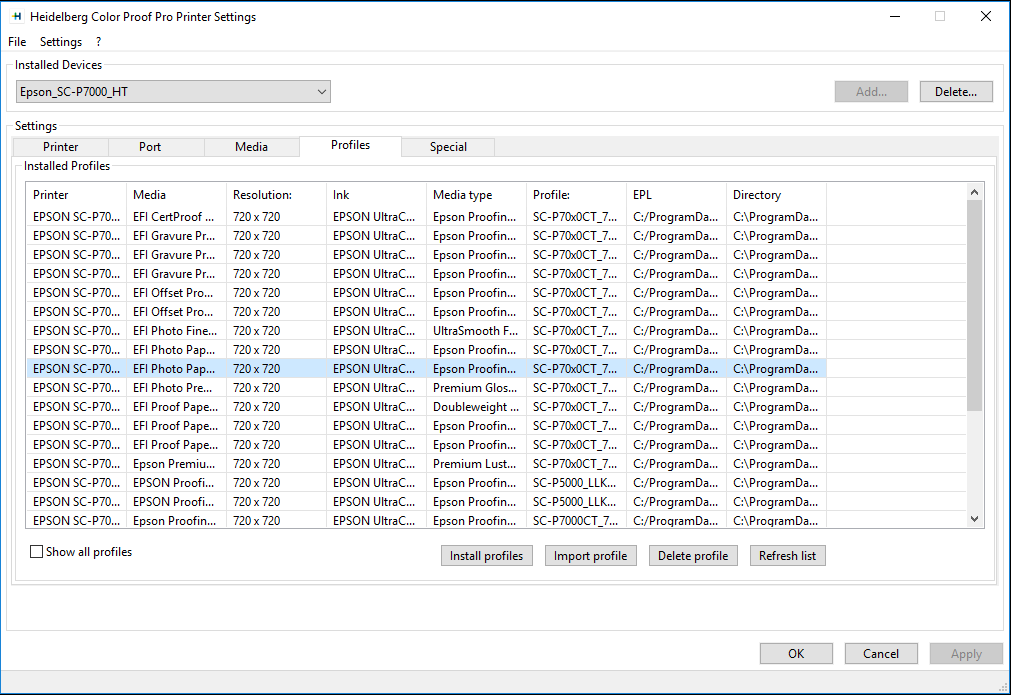Click the Premium Glos... media type cell
The width and height of the screenshot is (1011, 695).
475,388
